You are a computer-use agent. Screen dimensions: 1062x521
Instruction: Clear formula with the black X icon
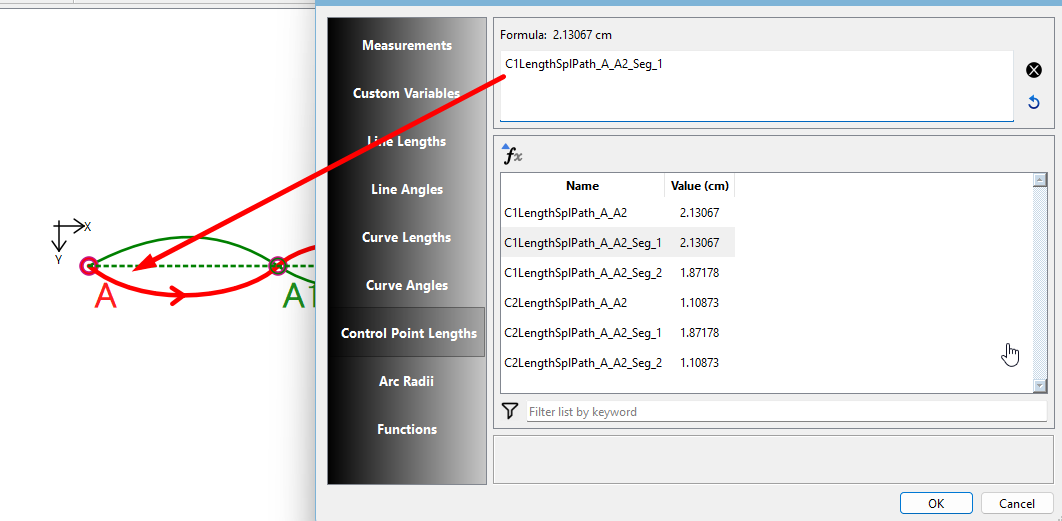(1034, 70)
